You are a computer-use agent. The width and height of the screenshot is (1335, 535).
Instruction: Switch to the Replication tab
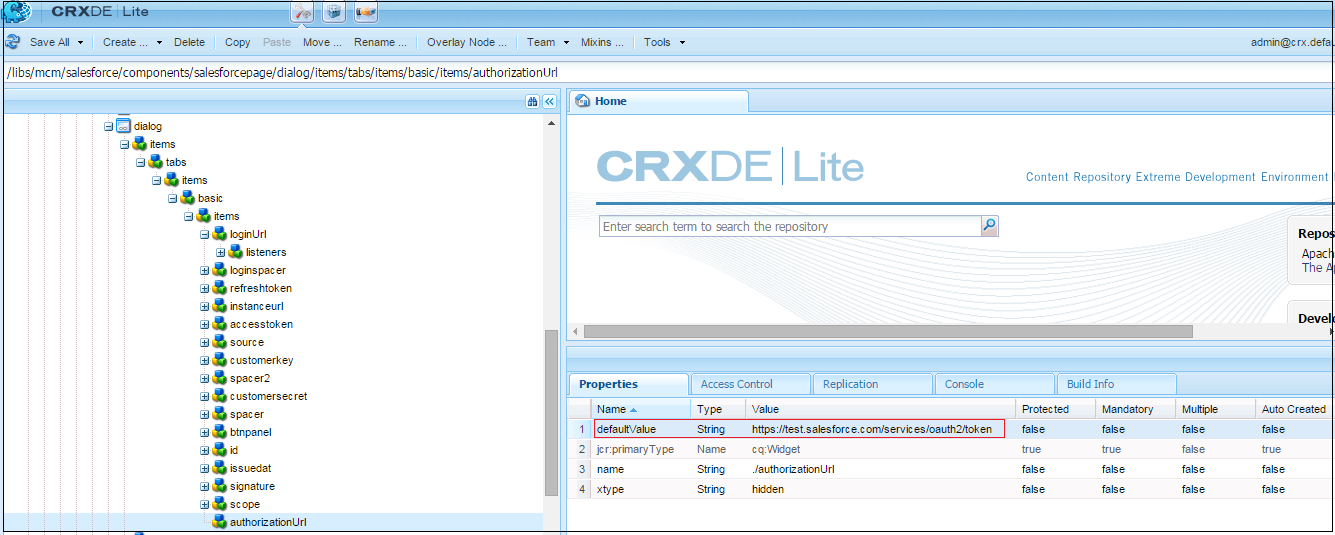pos(872,384)
